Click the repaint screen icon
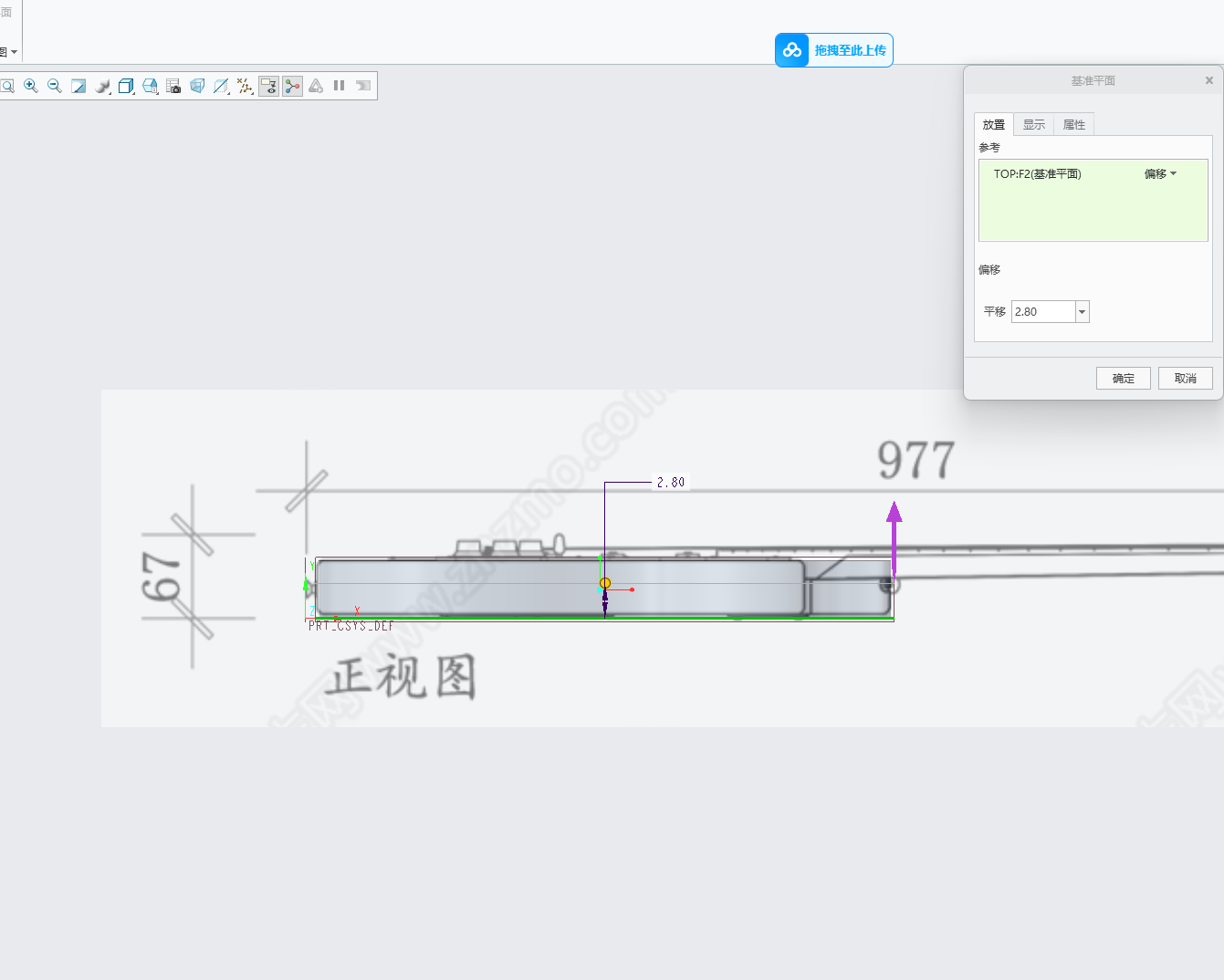 click(78, 86)
